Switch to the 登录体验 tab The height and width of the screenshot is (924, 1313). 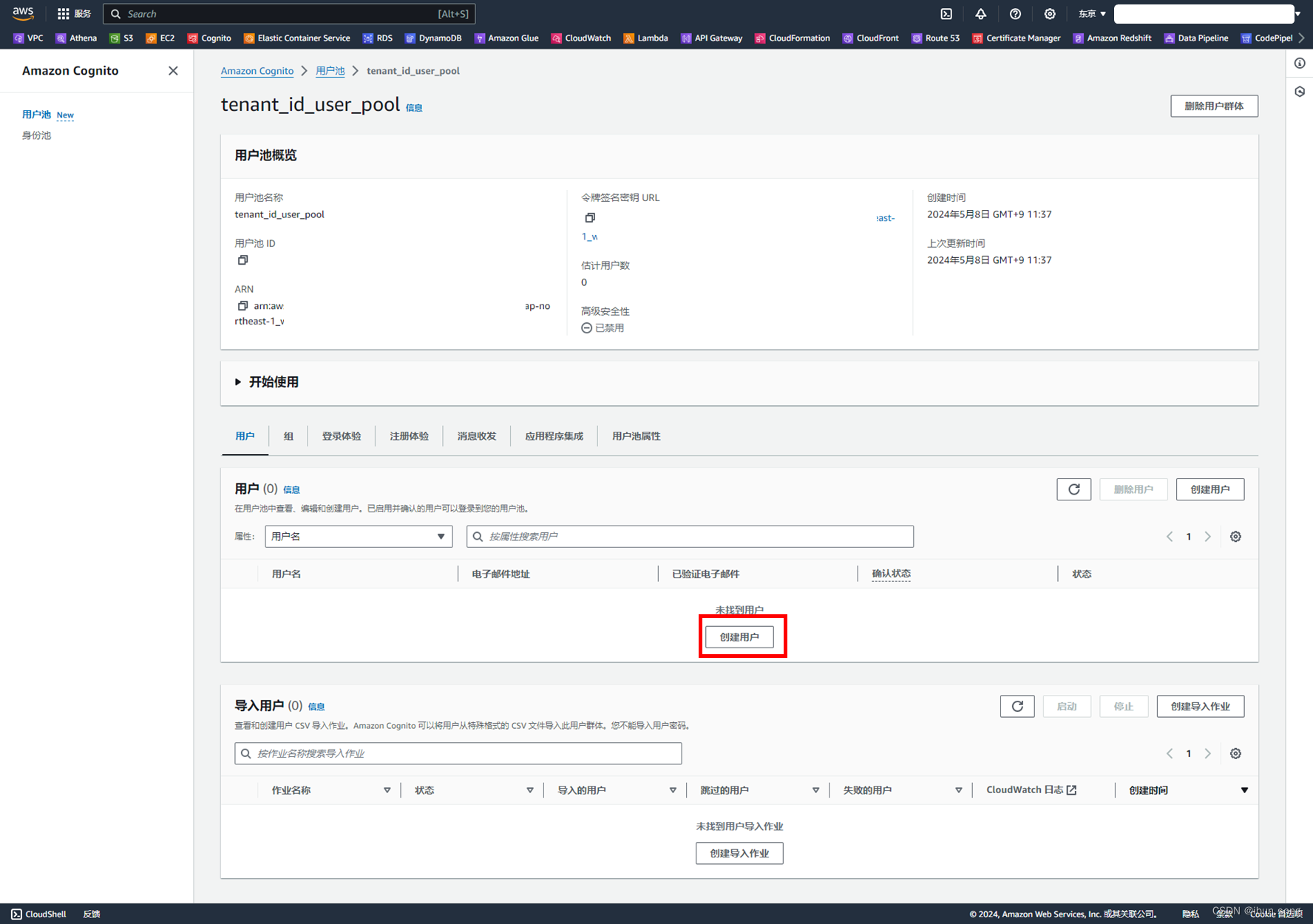(342, 436)
